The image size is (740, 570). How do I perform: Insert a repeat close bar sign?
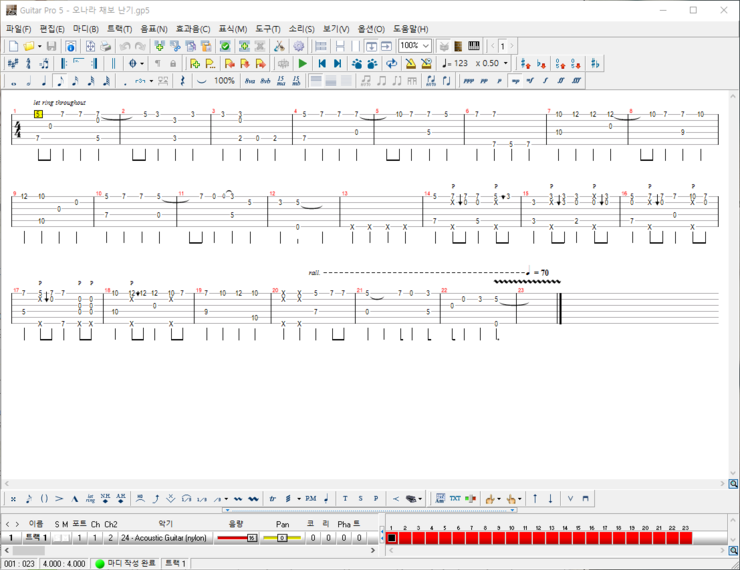click(94, 63)
